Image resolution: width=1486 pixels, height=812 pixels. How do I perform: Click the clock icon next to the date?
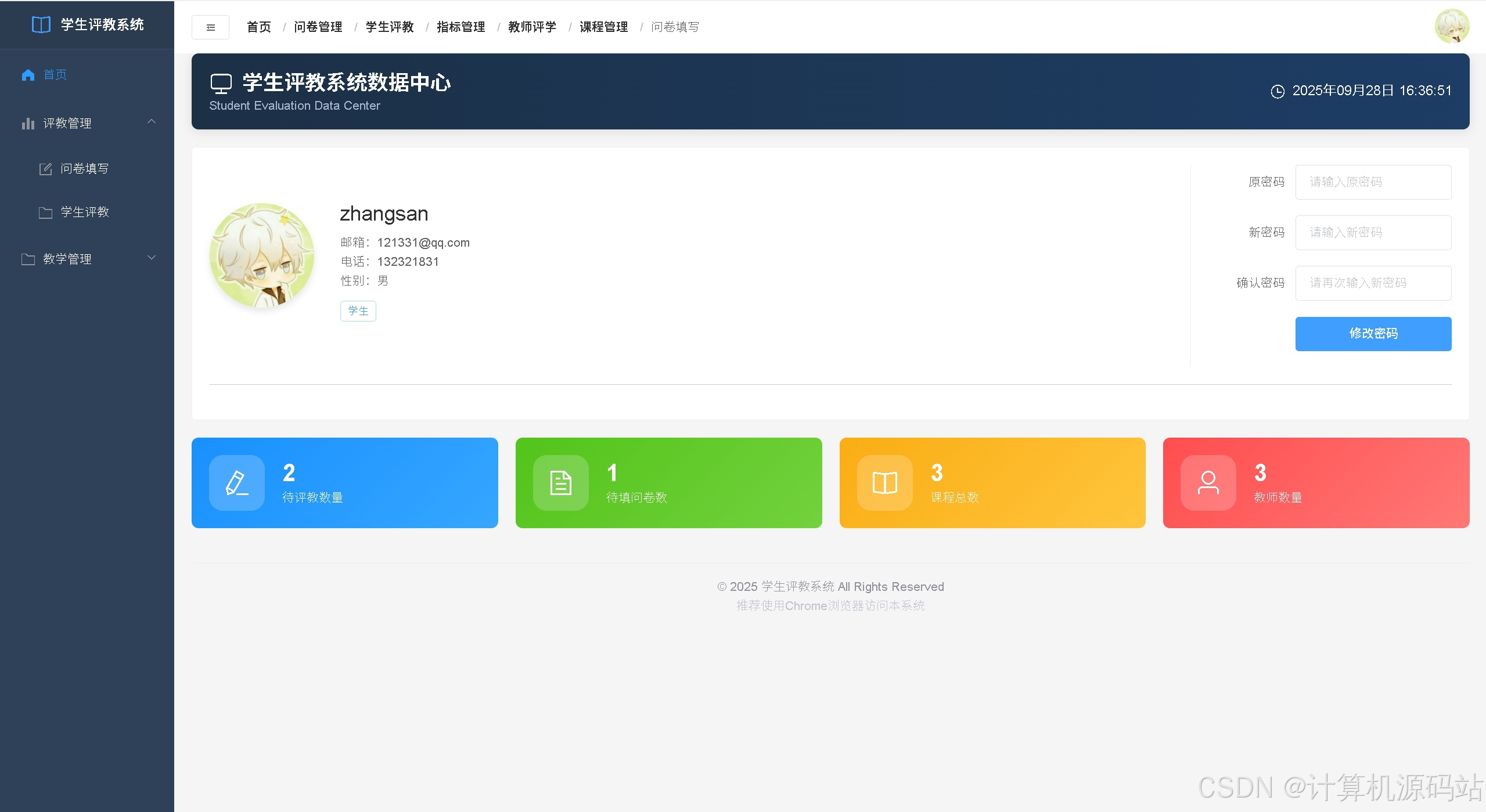[1278, 91]
